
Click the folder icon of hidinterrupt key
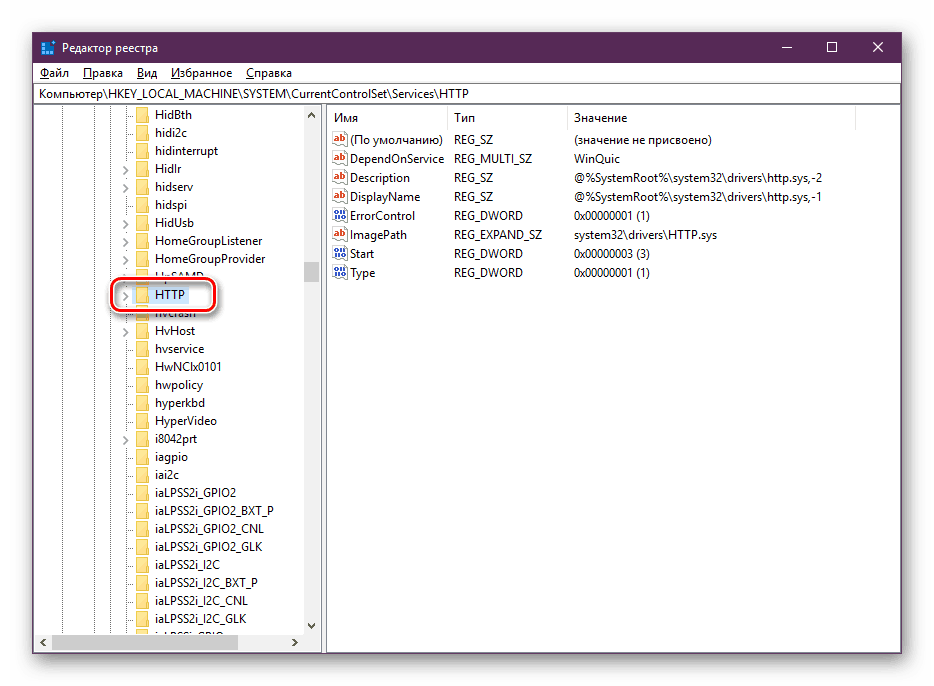pyautogui.click(x=142, y=151)
